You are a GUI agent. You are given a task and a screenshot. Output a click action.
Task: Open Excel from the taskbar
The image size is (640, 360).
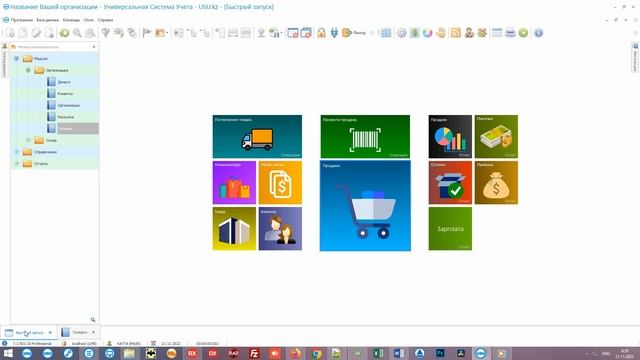tap(378, 353)
